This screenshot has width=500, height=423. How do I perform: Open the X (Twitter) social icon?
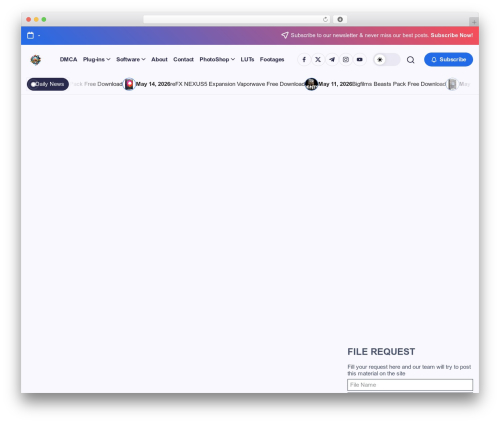pyautogui.click(x=318, y=60)
